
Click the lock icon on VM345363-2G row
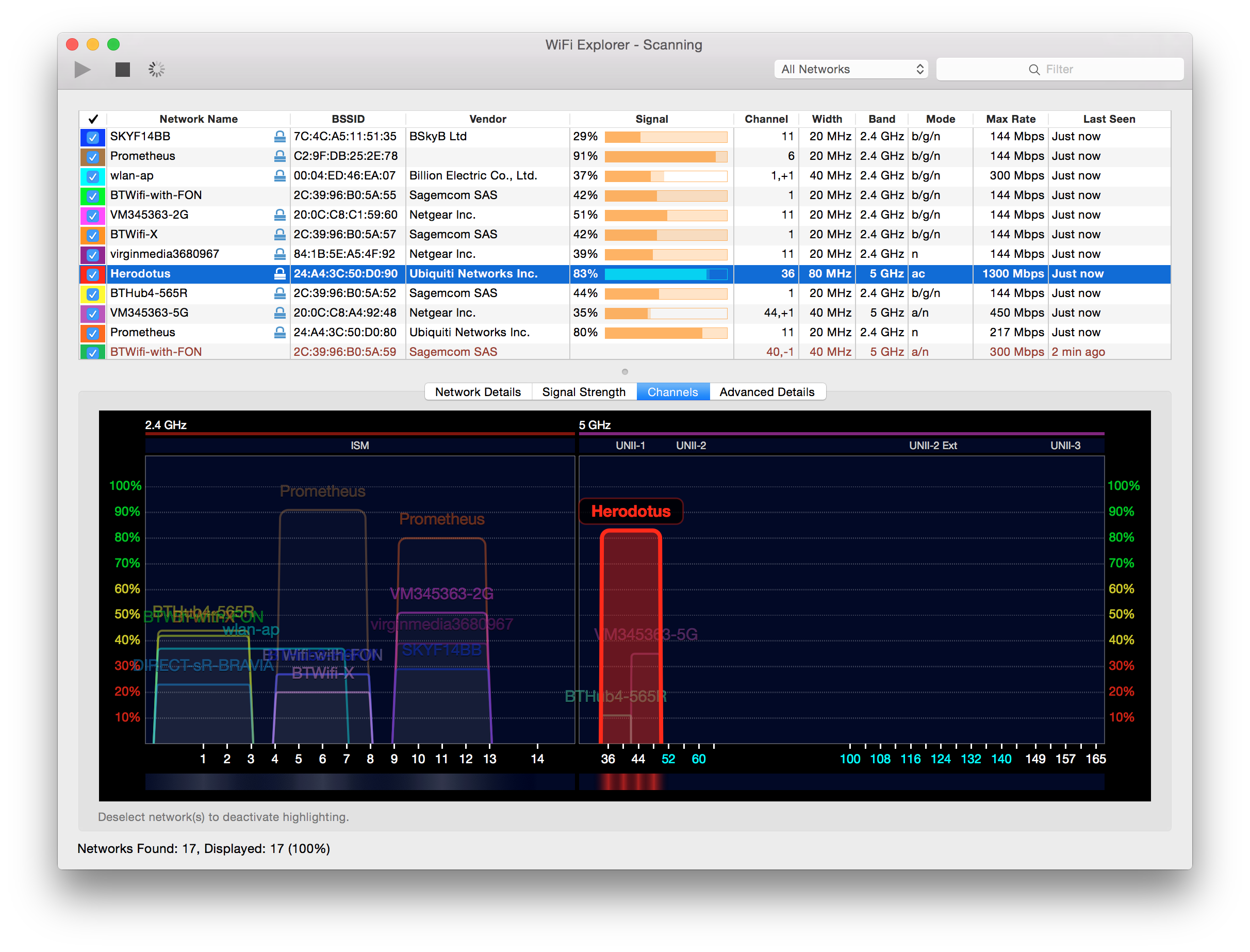click(x=279, y=215)
